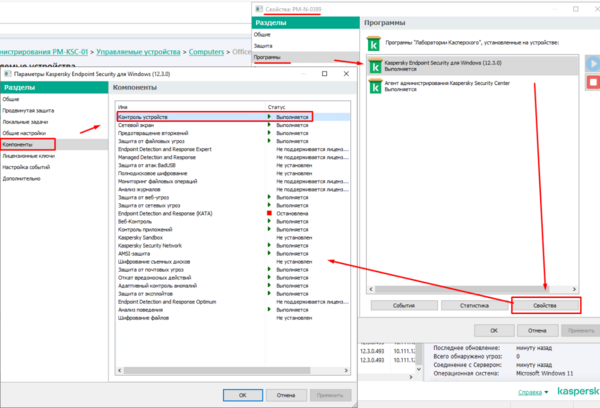Viewport: 600px width, 408px height.
Task: Open Computers breadcrumb link
Action: [x=206, y=52]
